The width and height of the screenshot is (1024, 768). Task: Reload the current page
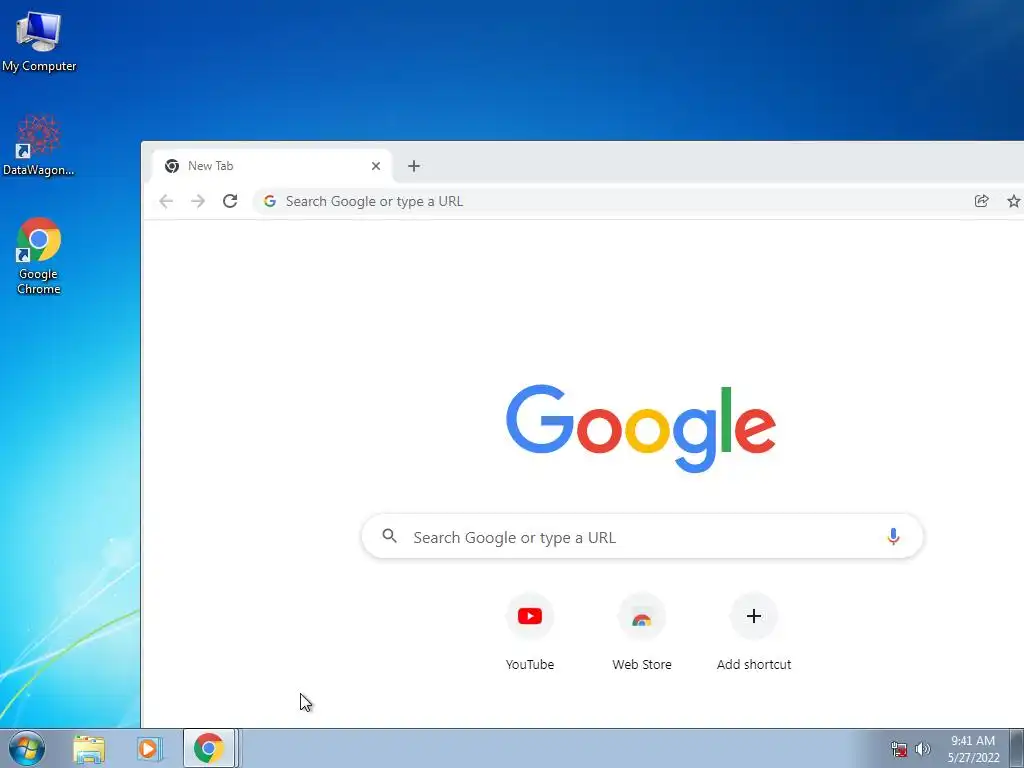(x=230, y=201)
